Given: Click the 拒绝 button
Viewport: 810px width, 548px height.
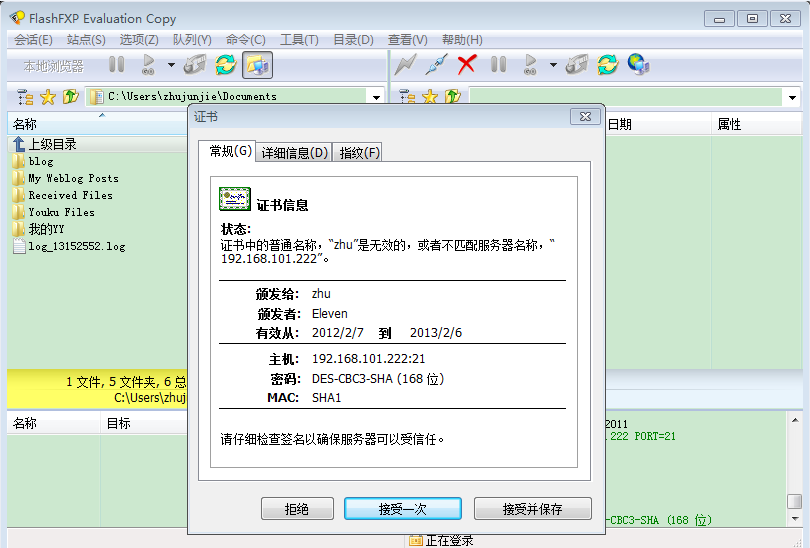Looking at the screenshot, I should (297, 509).
